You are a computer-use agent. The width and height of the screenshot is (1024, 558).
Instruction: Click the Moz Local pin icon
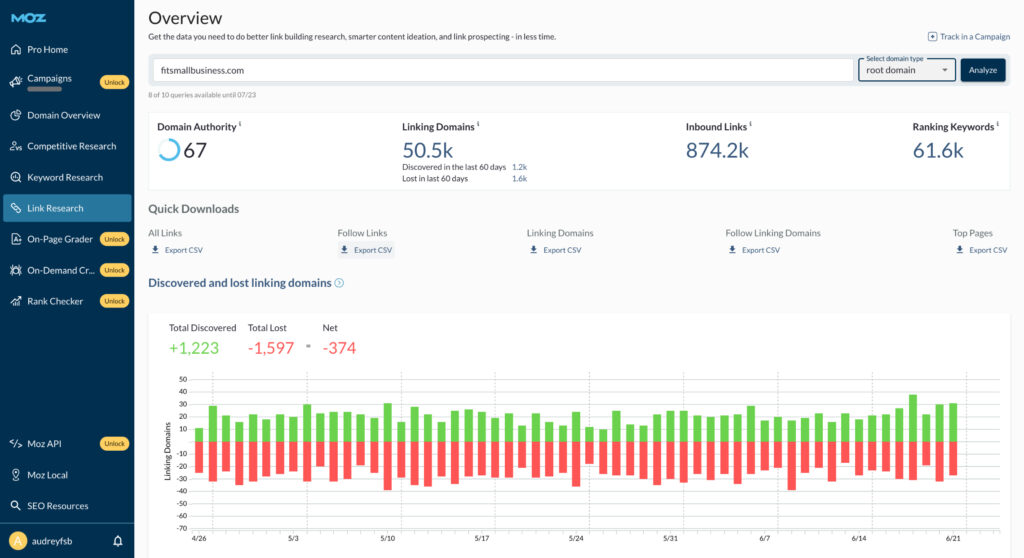click(16, 475)
